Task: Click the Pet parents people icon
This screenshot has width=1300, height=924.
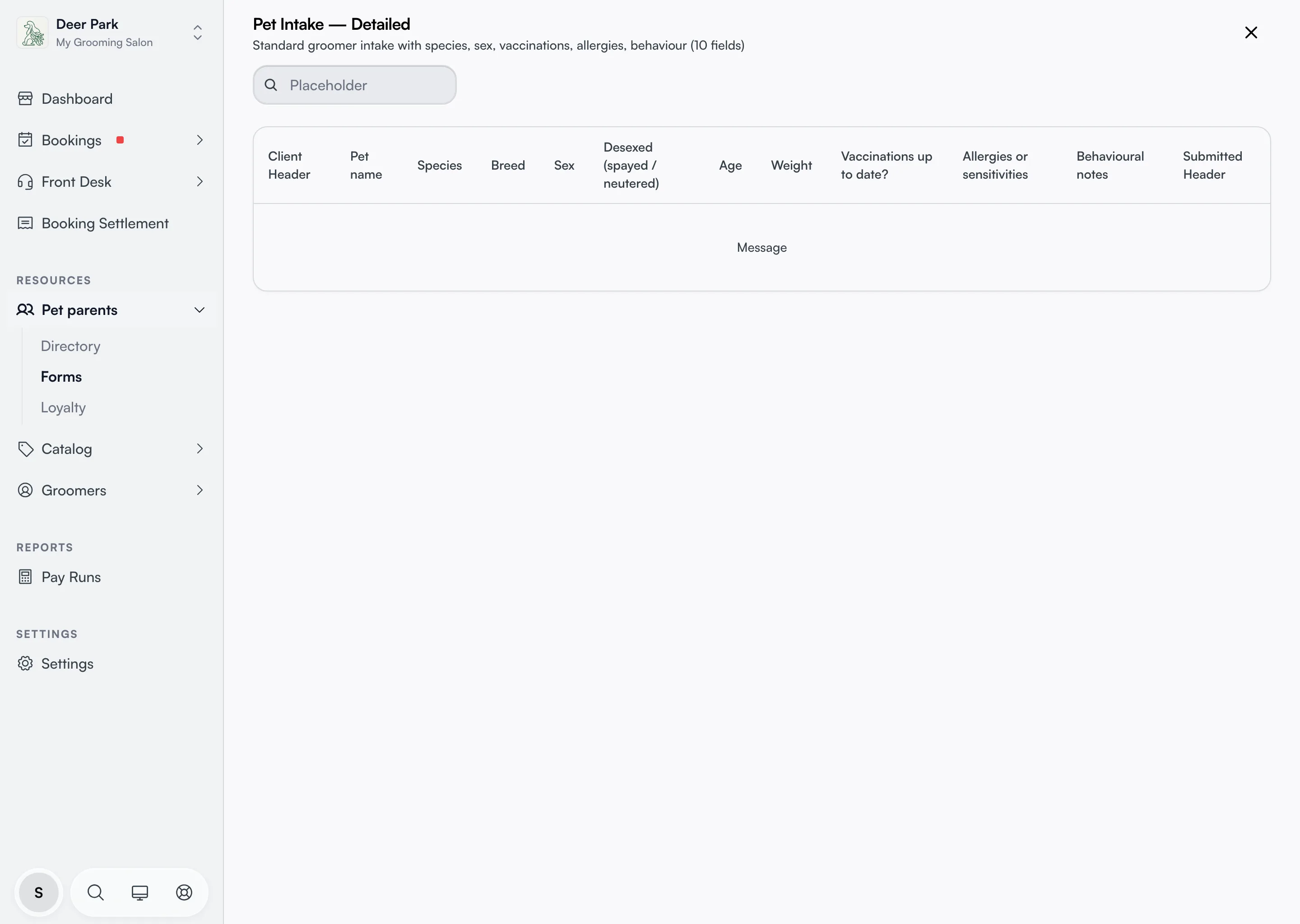Action: 25,310
